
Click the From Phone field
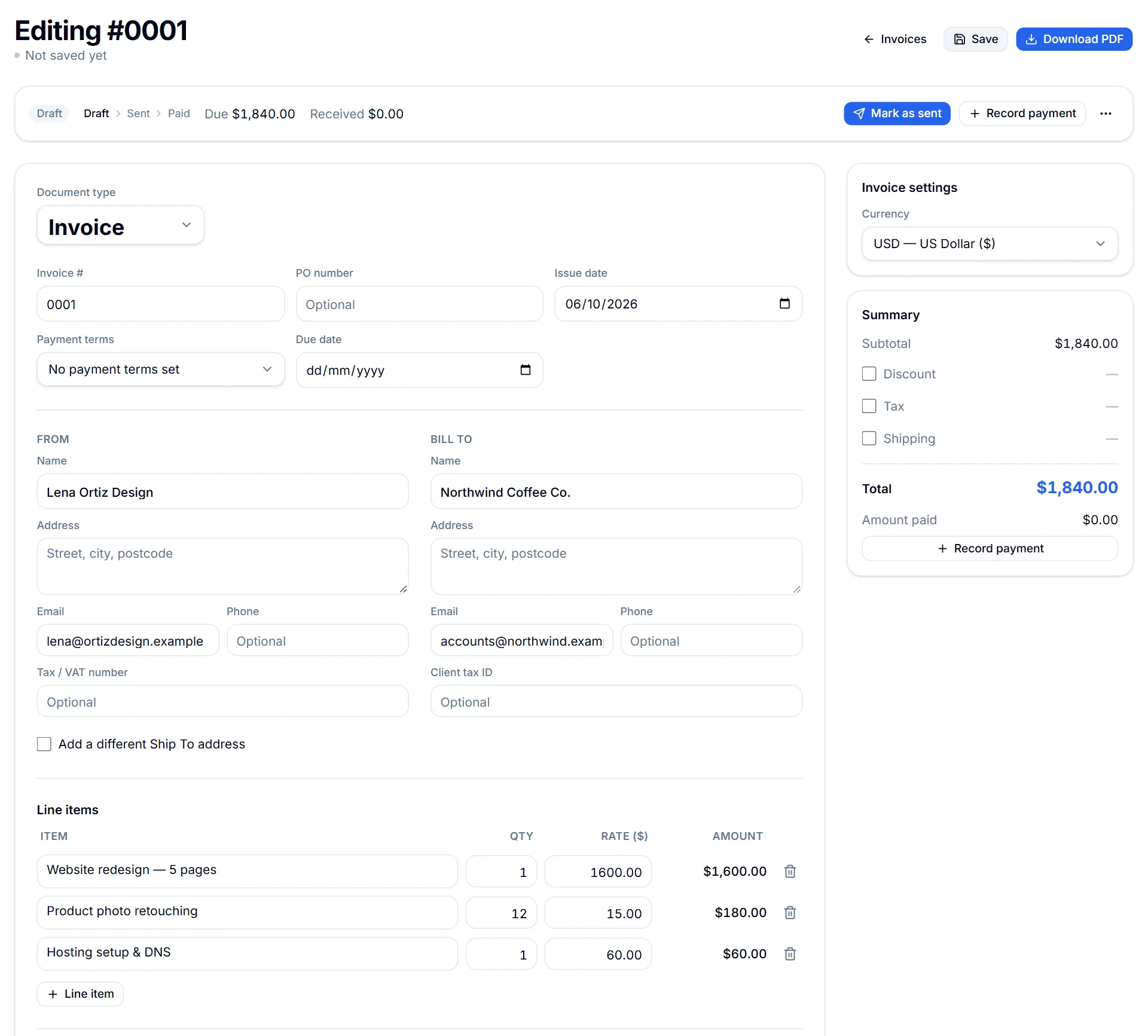317,641
